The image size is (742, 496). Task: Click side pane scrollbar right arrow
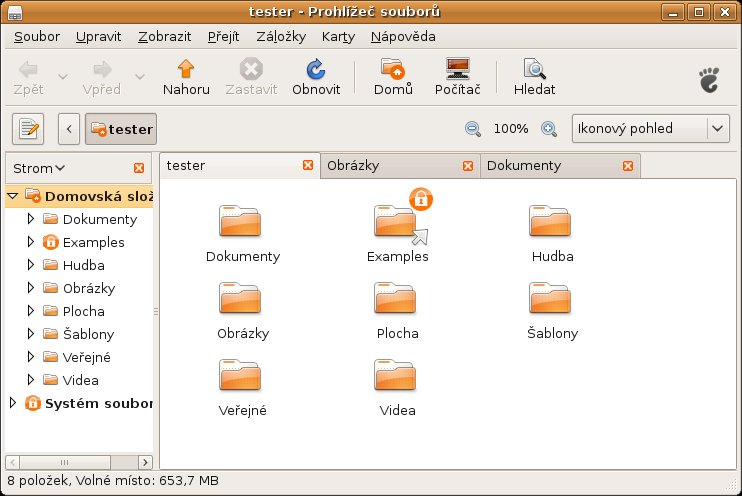click(145, 462)
